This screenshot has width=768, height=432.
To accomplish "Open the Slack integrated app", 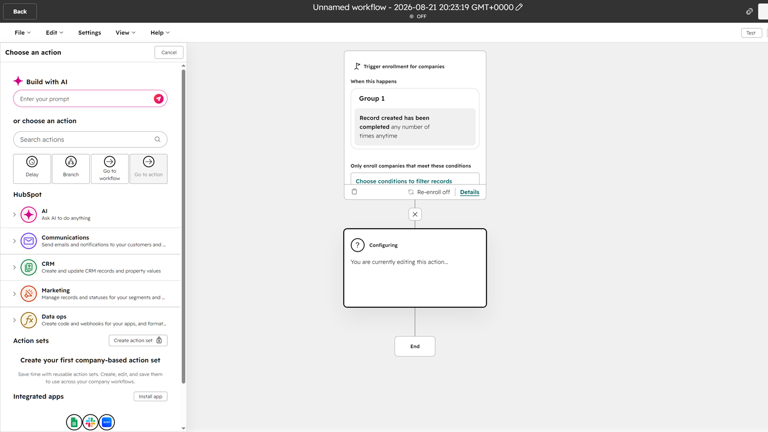I will (x=90, y=422).
